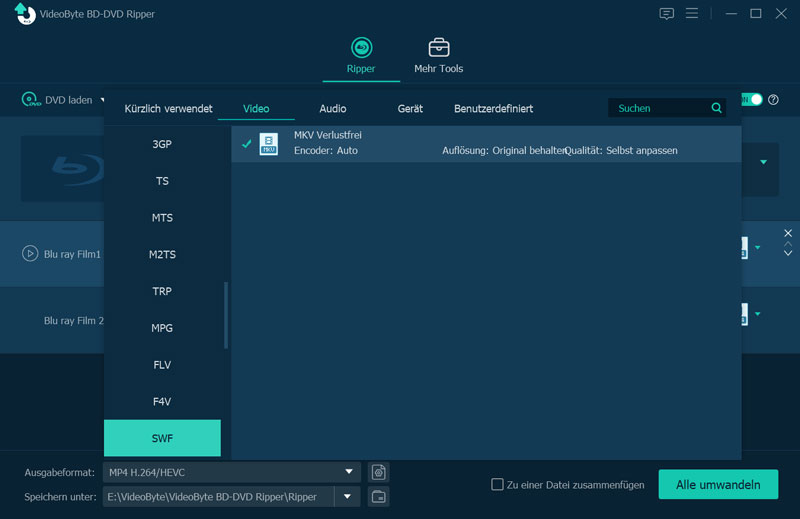Remove Blu ray Film1 with the X icon
Viewport: 800px width, 519px height.
[x=788, y=233]
